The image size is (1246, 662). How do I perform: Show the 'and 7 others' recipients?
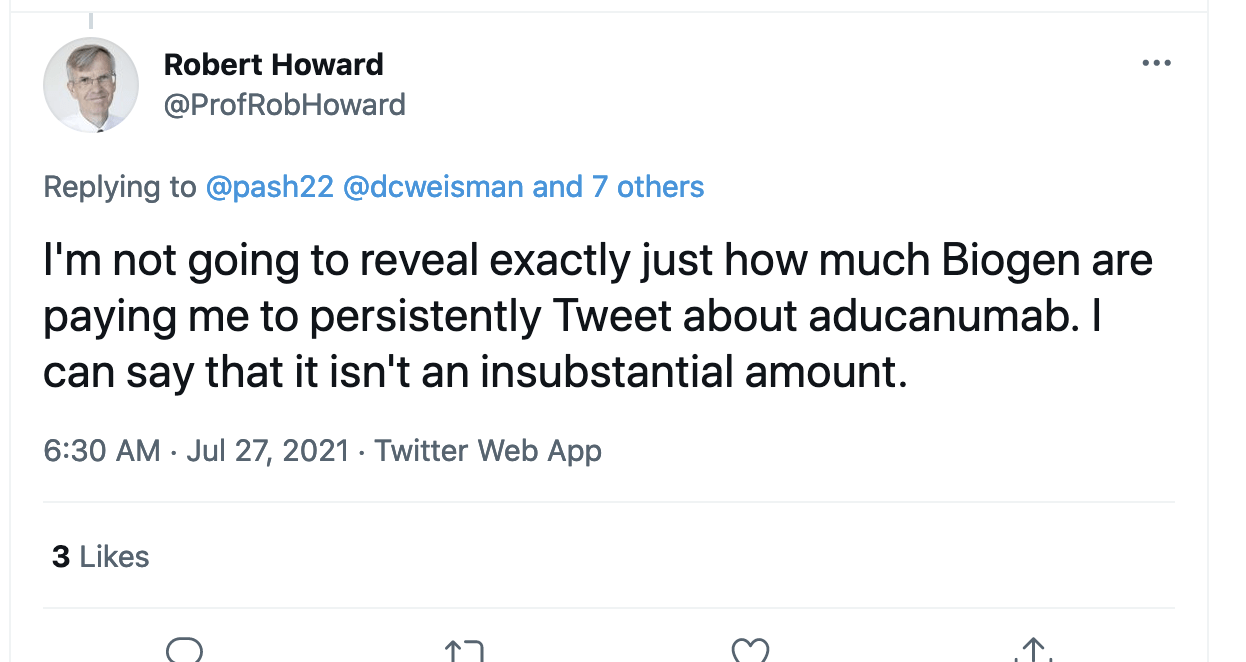pos(618,187)
